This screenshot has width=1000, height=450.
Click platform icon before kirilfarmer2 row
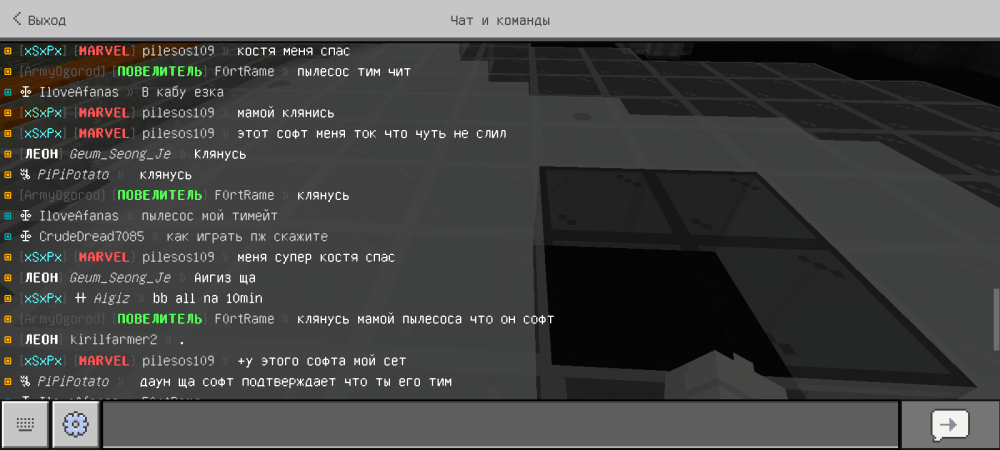(8, 340)
